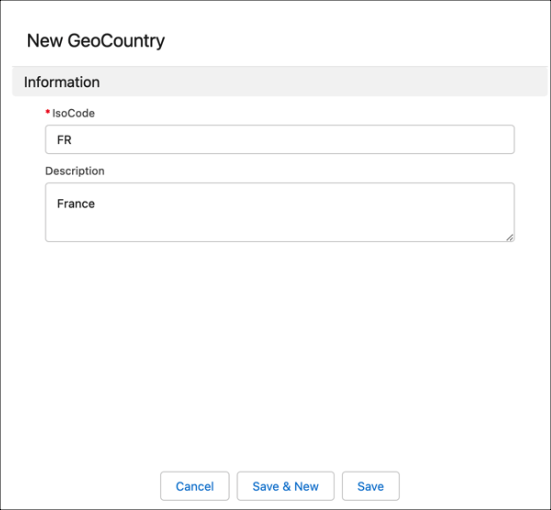551x510 pixels.
Task: Click inside the Description text area
Action: coord(280,212)
